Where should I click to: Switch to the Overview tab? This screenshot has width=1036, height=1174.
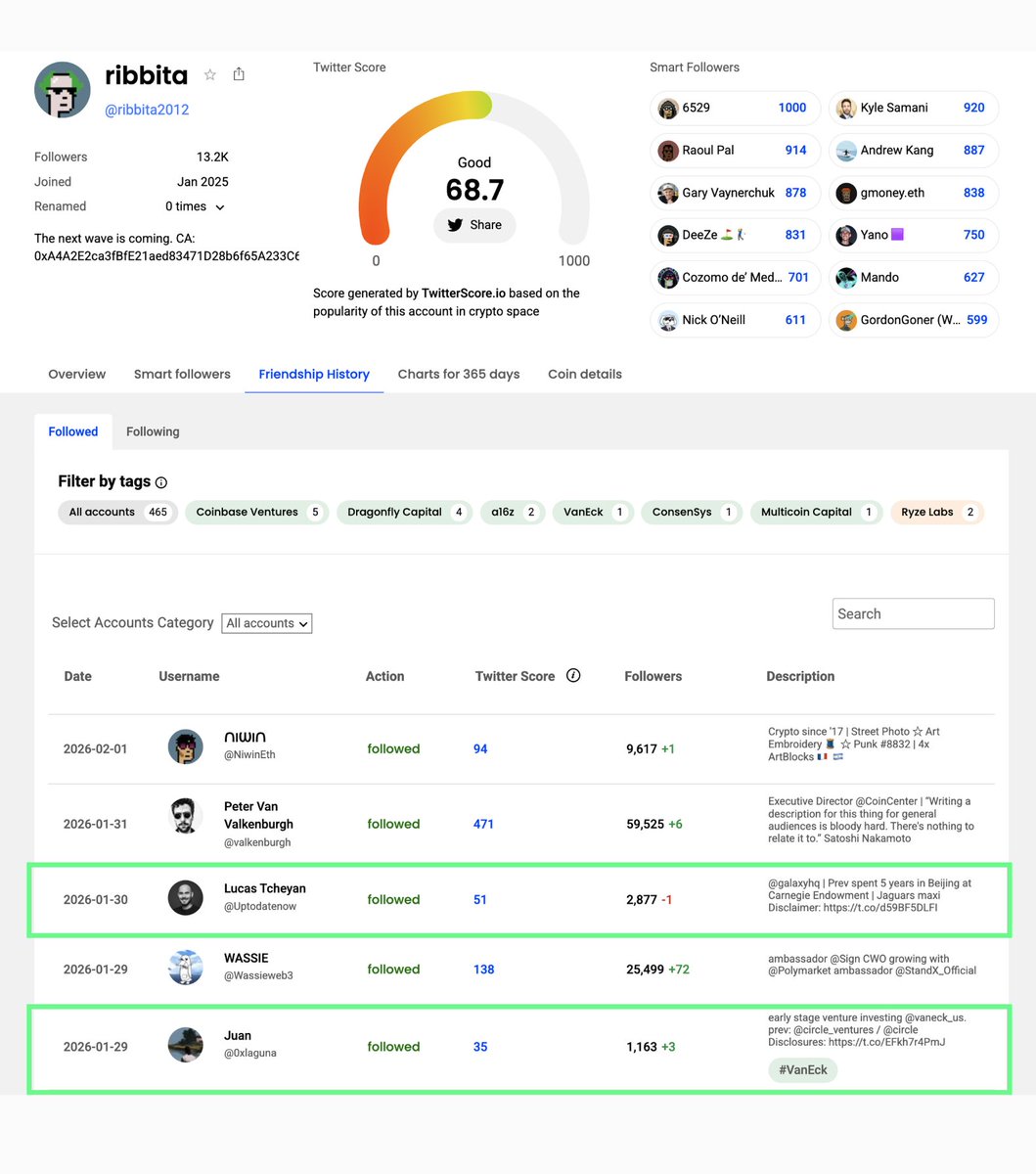[77, 374]
